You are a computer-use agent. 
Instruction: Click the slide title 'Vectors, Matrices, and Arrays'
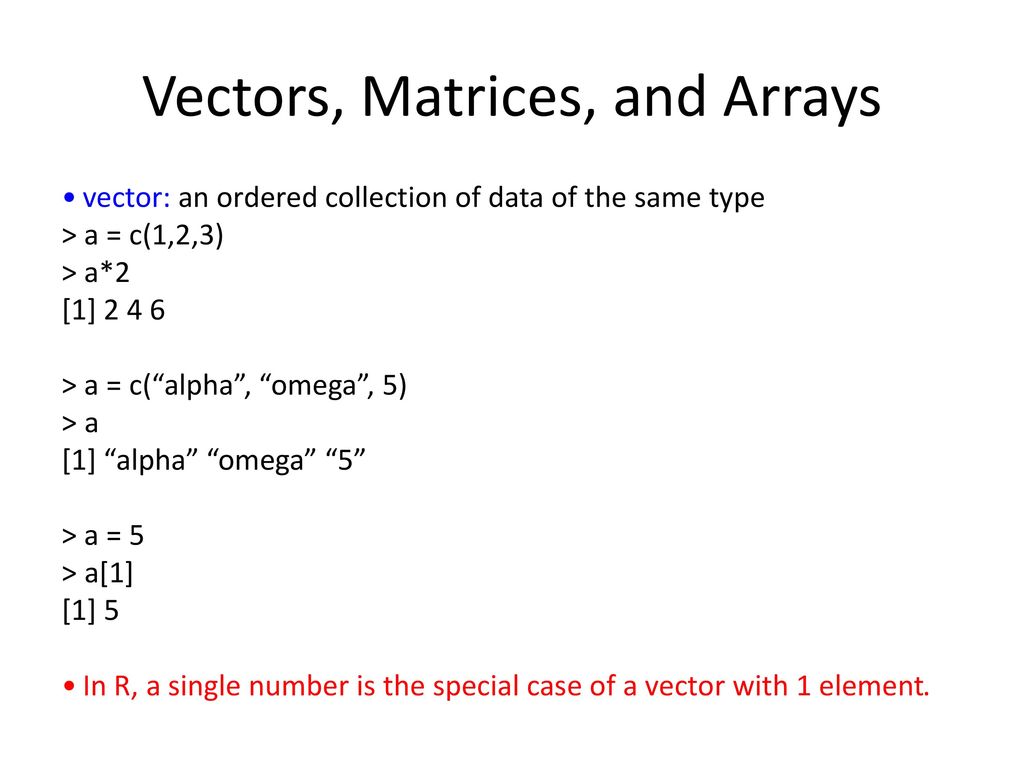coord(511,98)
